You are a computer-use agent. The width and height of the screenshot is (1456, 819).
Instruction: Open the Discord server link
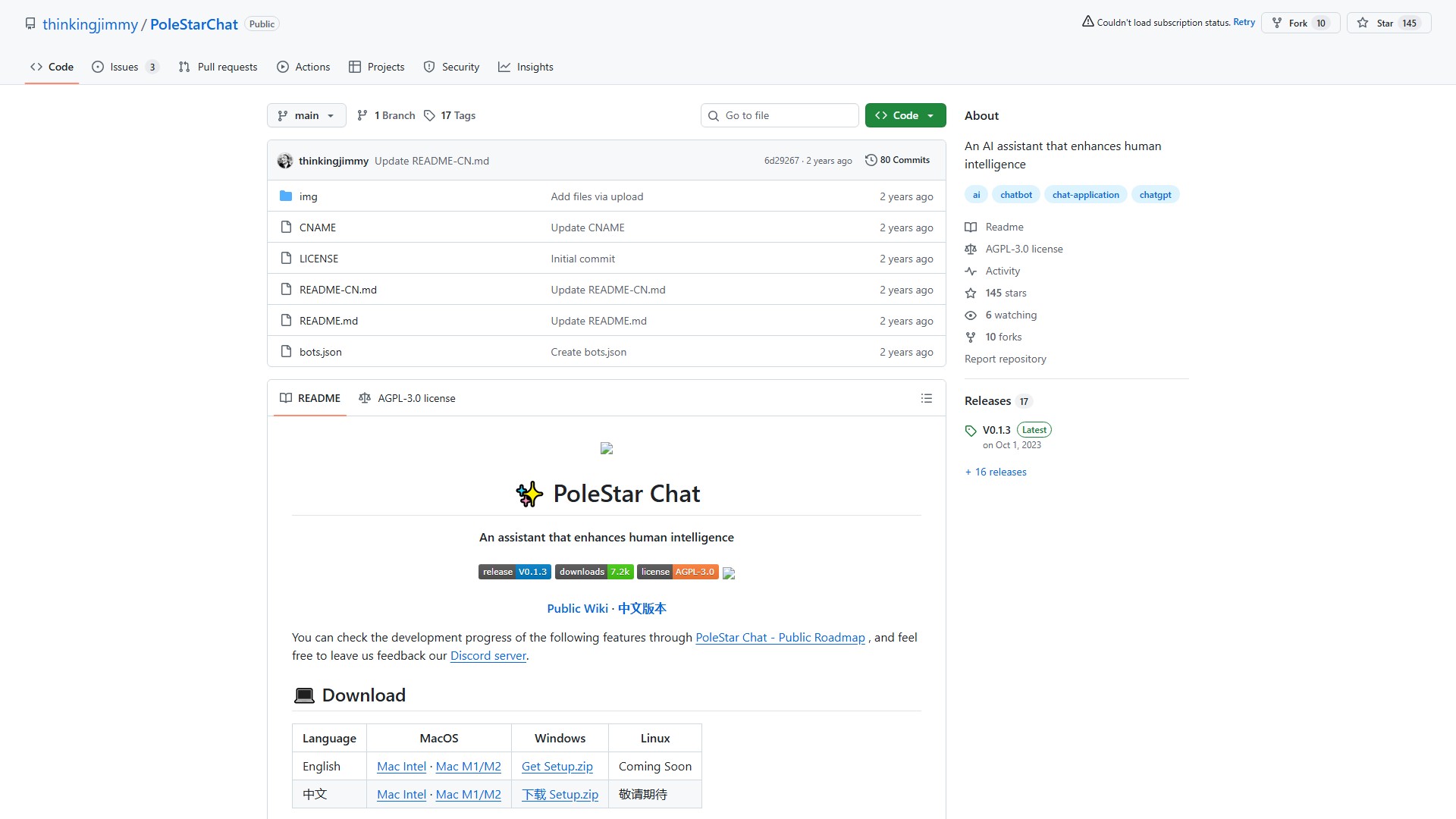(x=488, y=656)
